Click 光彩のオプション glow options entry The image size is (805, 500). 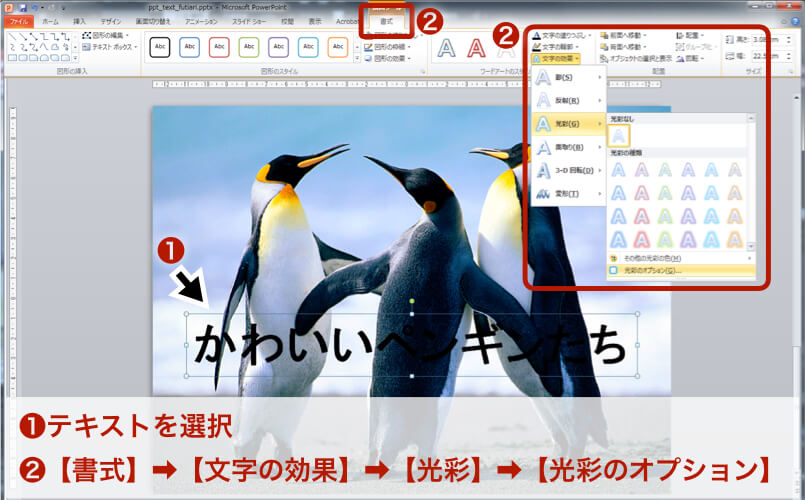pos(681,270)
